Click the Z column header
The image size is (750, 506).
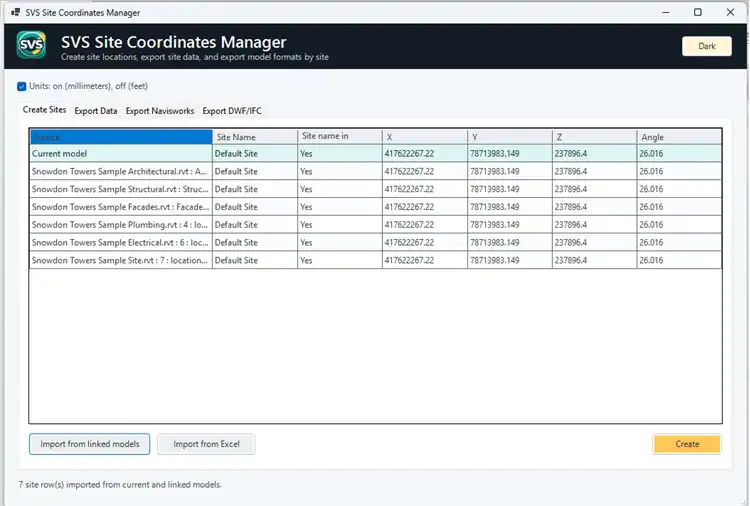[595, 137]
